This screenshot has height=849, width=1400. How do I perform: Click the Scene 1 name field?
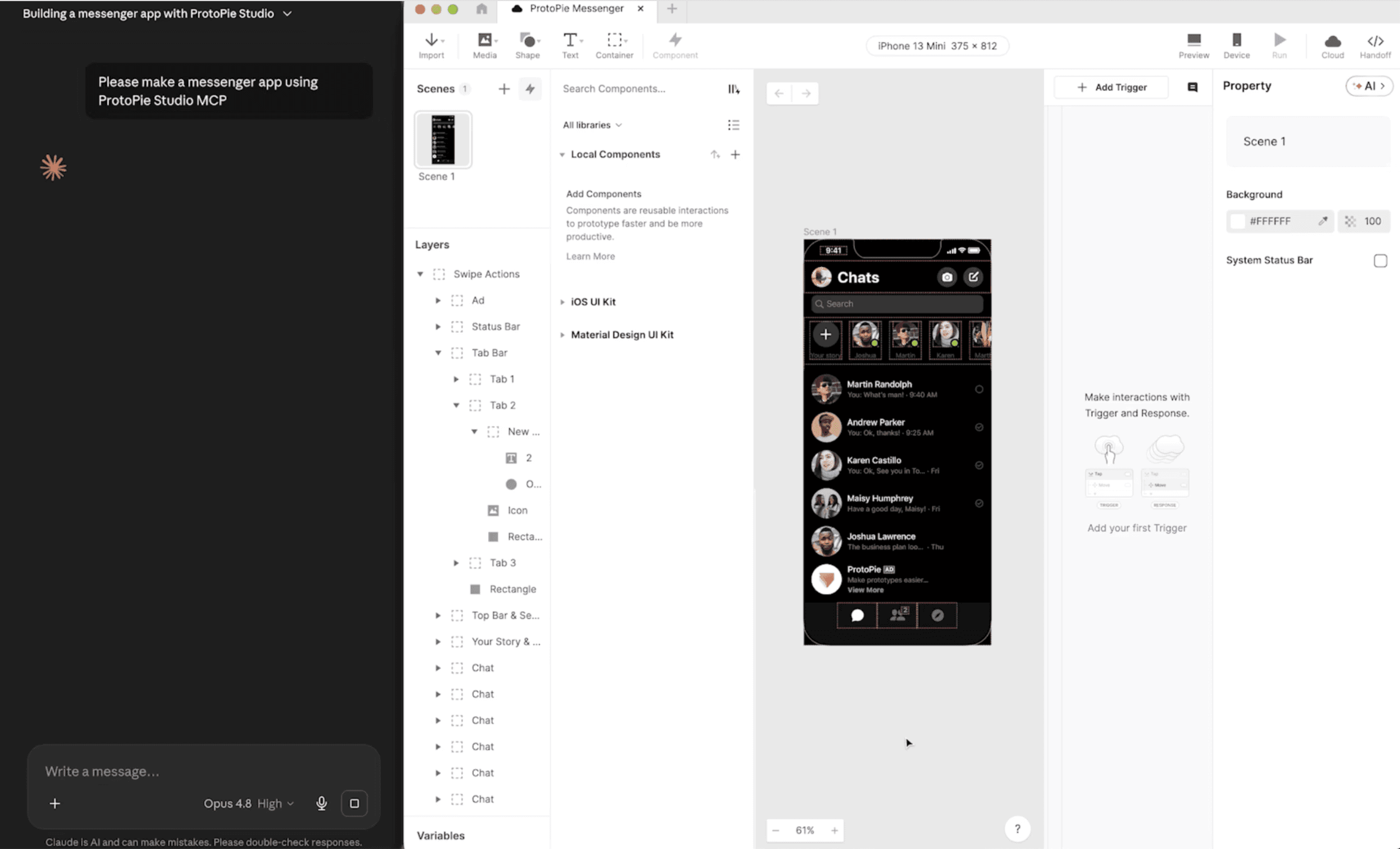pyautogui.click(x=1308, y=141)
